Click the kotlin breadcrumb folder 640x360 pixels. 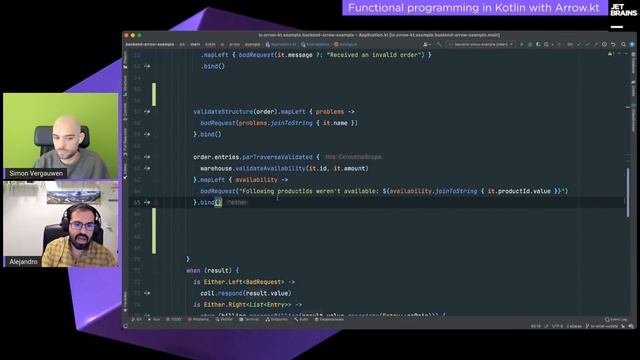(210, 44)
